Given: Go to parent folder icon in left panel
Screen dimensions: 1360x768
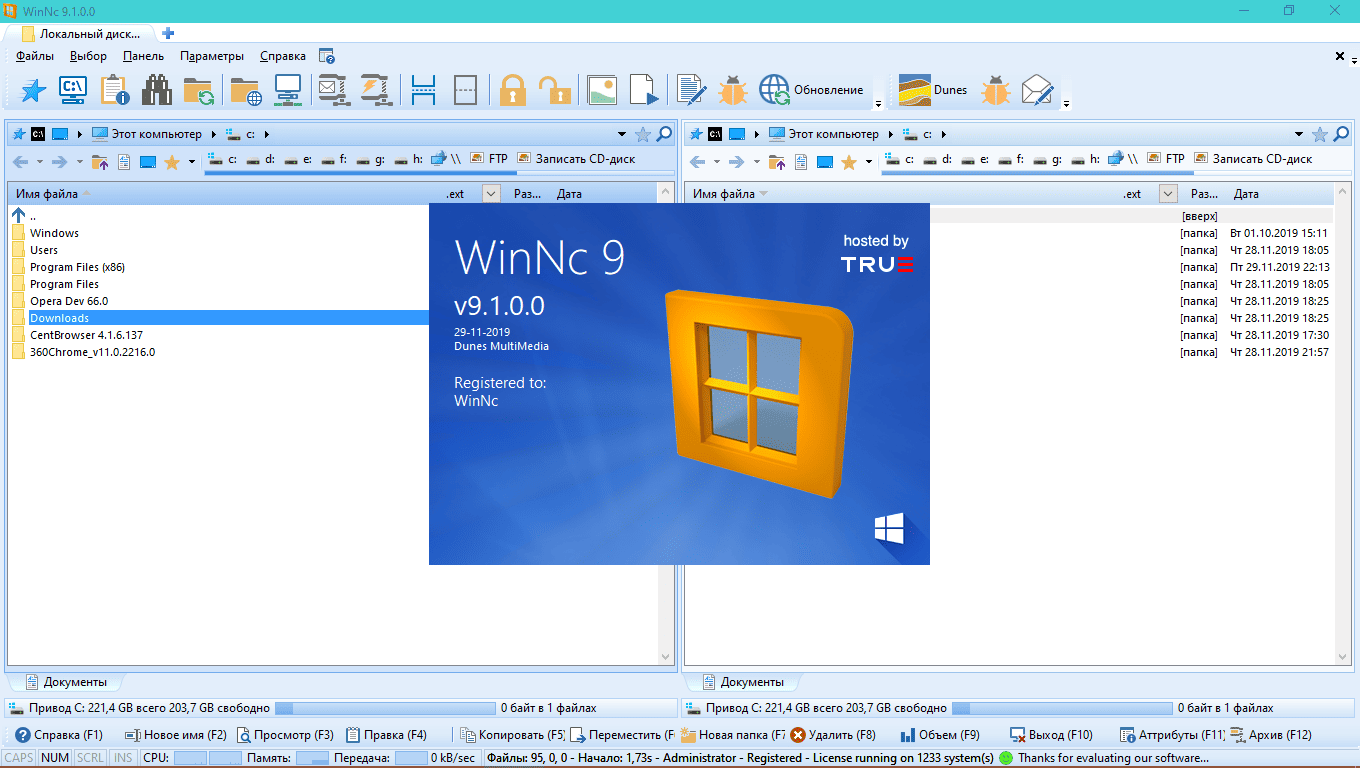Looking at the screenshot, I should [100, 161].
